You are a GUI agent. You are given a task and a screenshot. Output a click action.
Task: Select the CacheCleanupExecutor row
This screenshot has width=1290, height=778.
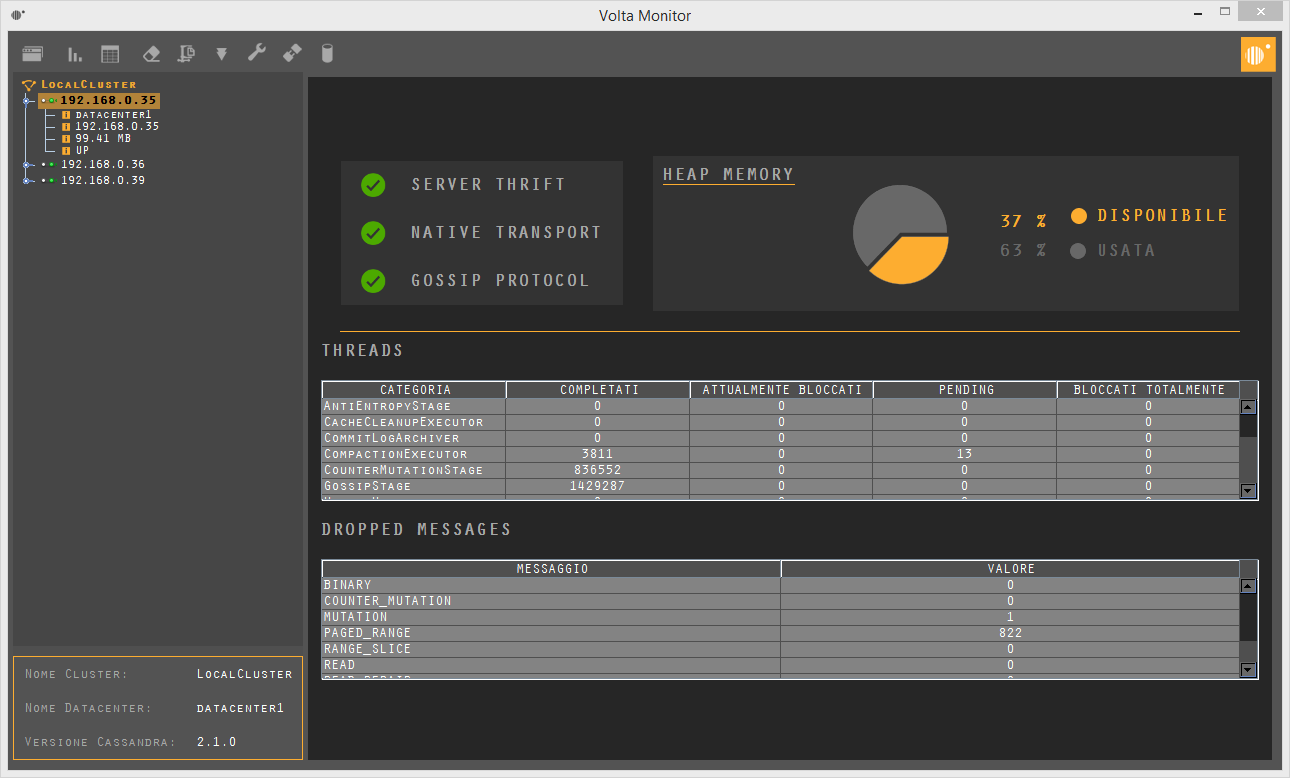[781, 422]
